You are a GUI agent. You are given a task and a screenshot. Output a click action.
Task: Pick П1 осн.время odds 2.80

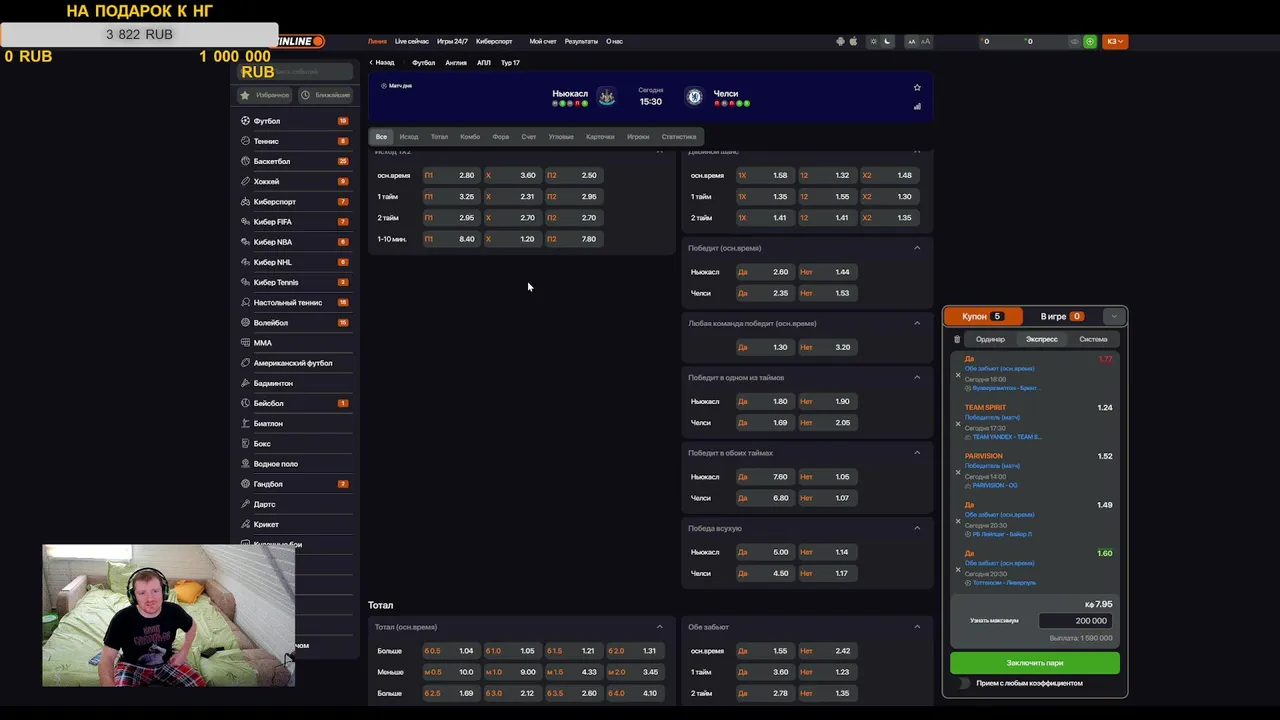click(x=450, y=175)
